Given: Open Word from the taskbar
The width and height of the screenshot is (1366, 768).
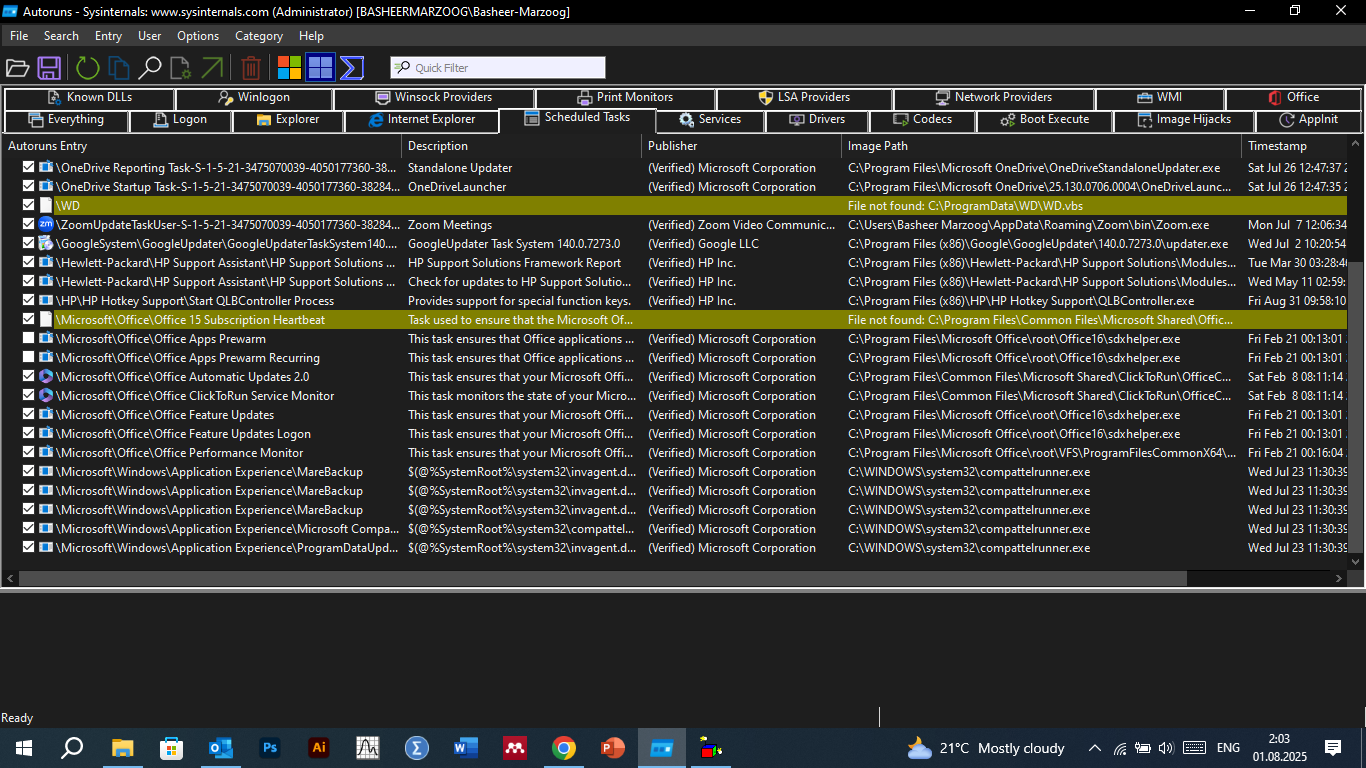Looking at the screenshot, I should click(x=466, y=748).
